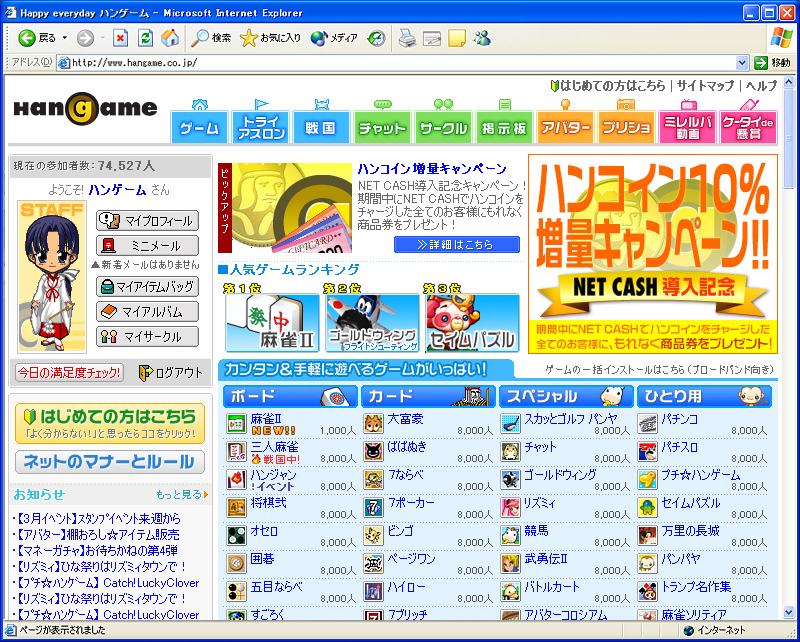This screenshot has height=642, width=800.
Task: Open the サイトマップ link
Action: pos(705,86)
